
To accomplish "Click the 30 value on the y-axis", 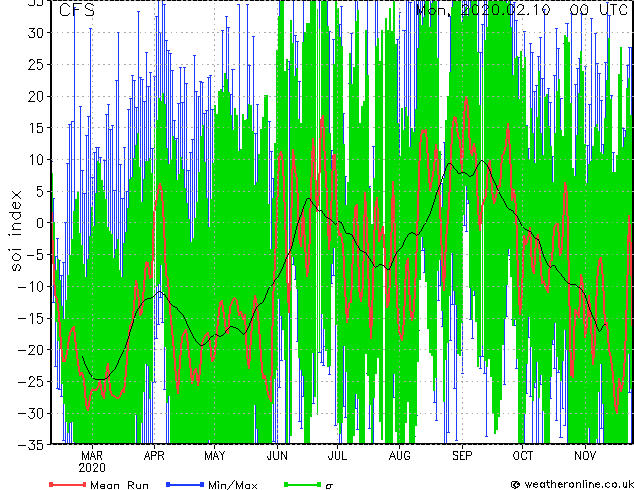I will pyautogui.click(x=36, y=33).
